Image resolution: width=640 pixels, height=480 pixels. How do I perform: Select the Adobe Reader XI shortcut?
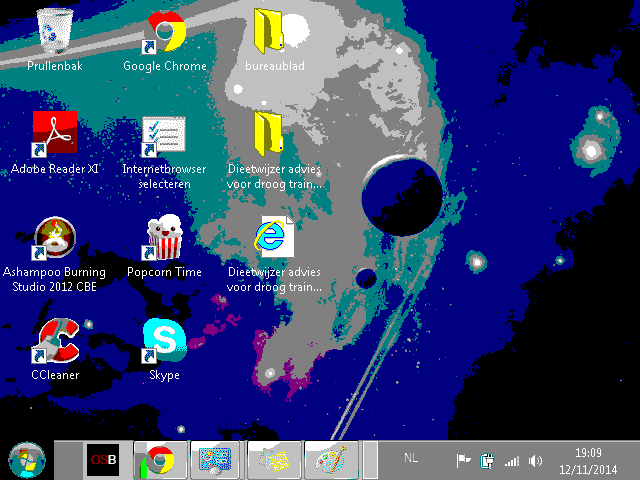tap(55, 133)
